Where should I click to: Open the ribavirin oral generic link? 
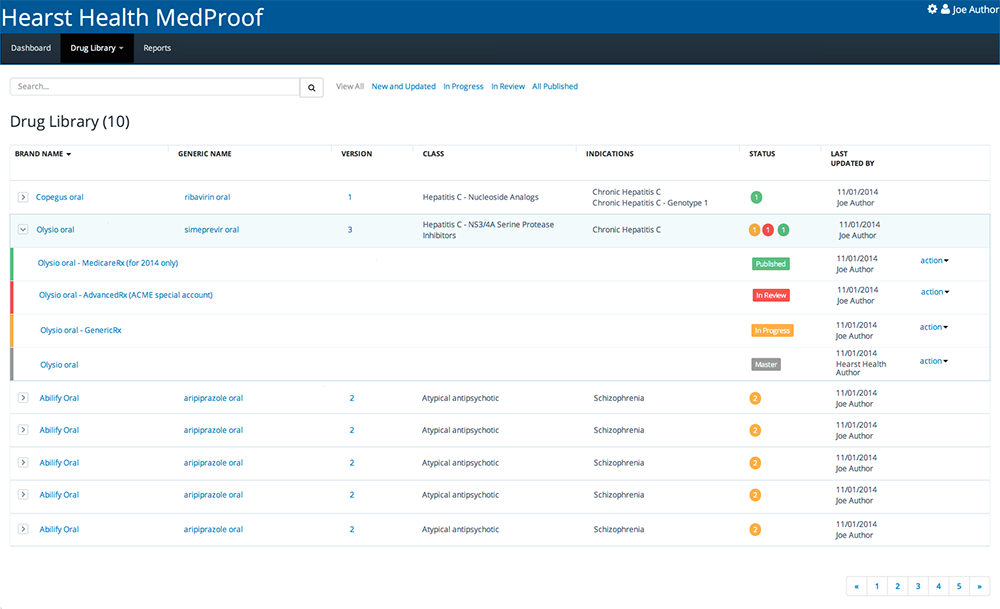pos(207,197)
